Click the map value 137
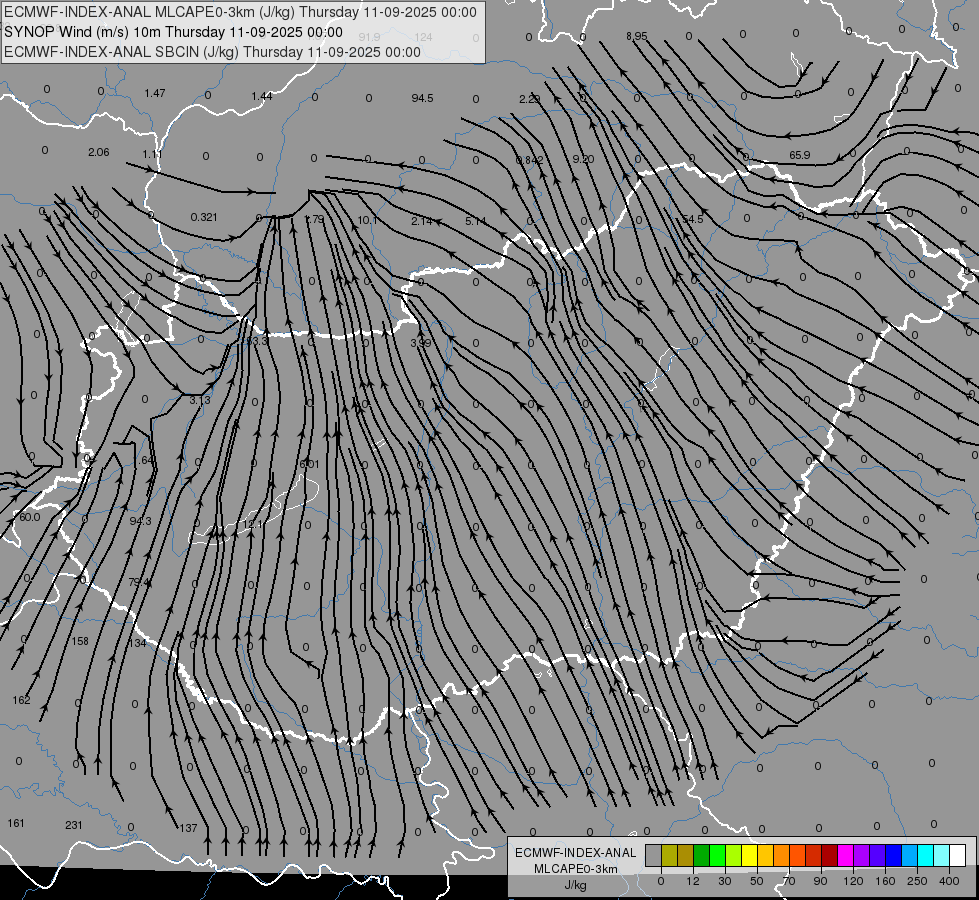Image resolution: width=979 pixels, height=900 pixels. point(188,828)
